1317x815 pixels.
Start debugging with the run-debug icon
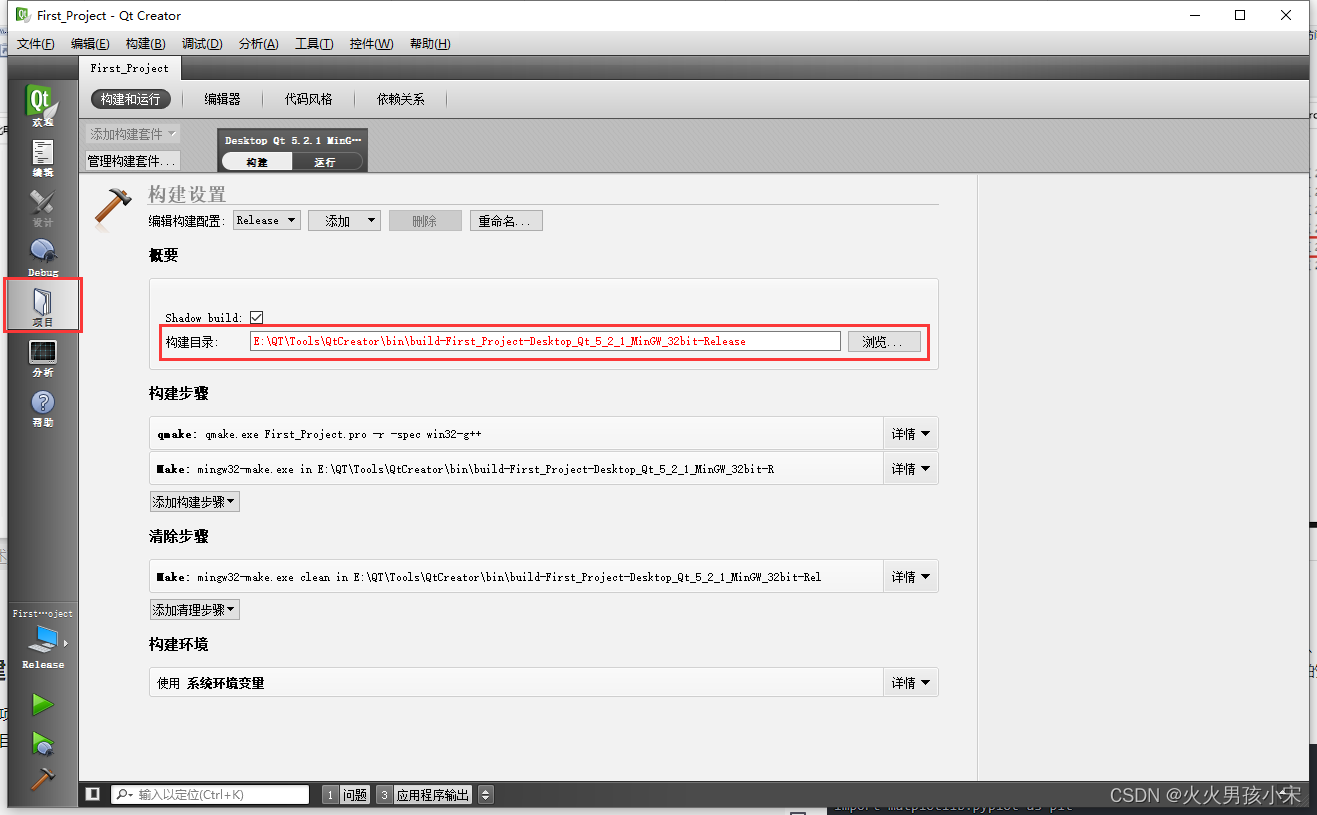pyautogui.click(x=42, y=742)
